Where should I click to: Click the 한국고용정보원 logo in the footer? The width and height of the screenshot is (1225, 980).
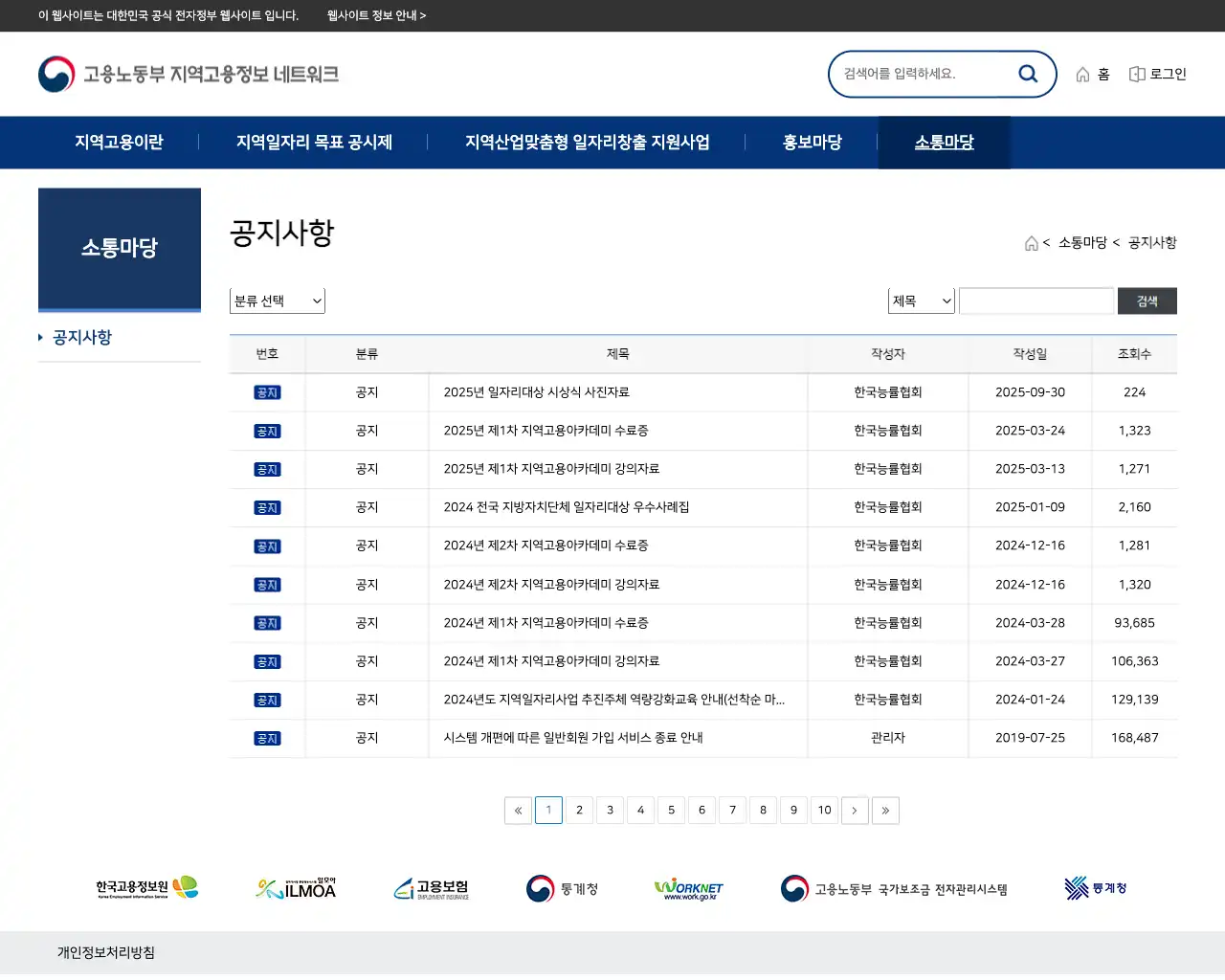click(x=145, y=887)
